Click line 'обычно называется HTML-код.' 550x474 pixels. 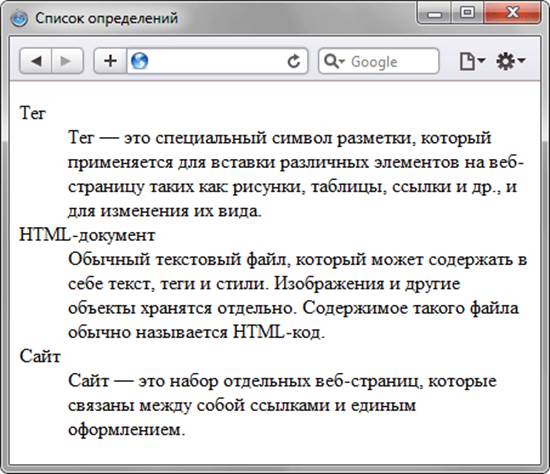[x=196, y=332]
